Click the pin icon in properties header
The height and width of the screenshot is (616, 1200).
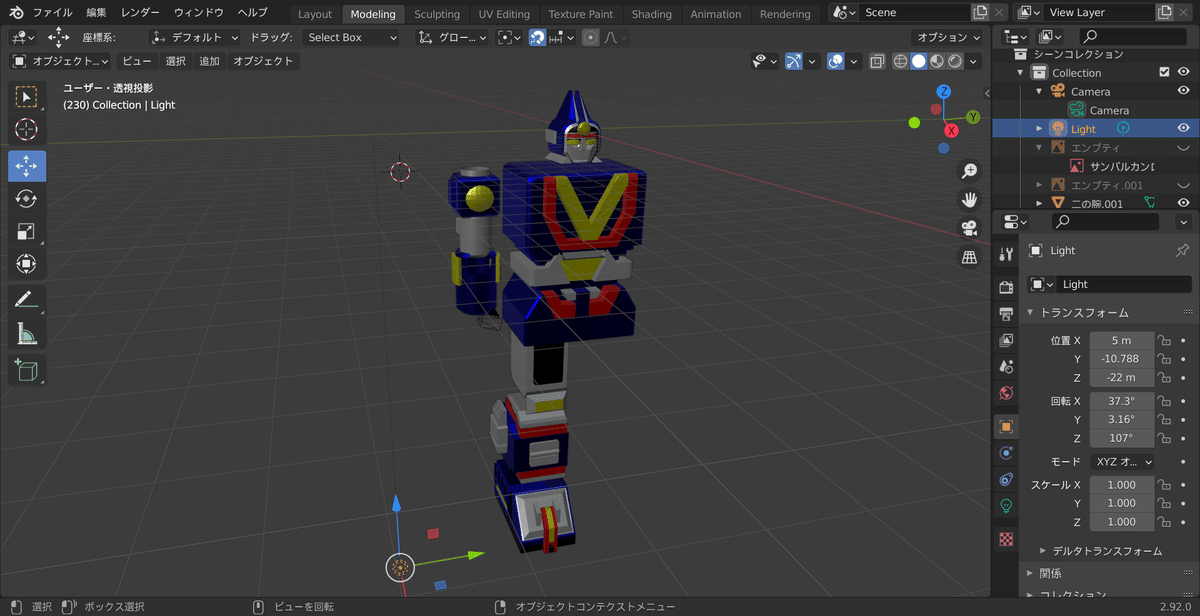(x=1182, y=250)
